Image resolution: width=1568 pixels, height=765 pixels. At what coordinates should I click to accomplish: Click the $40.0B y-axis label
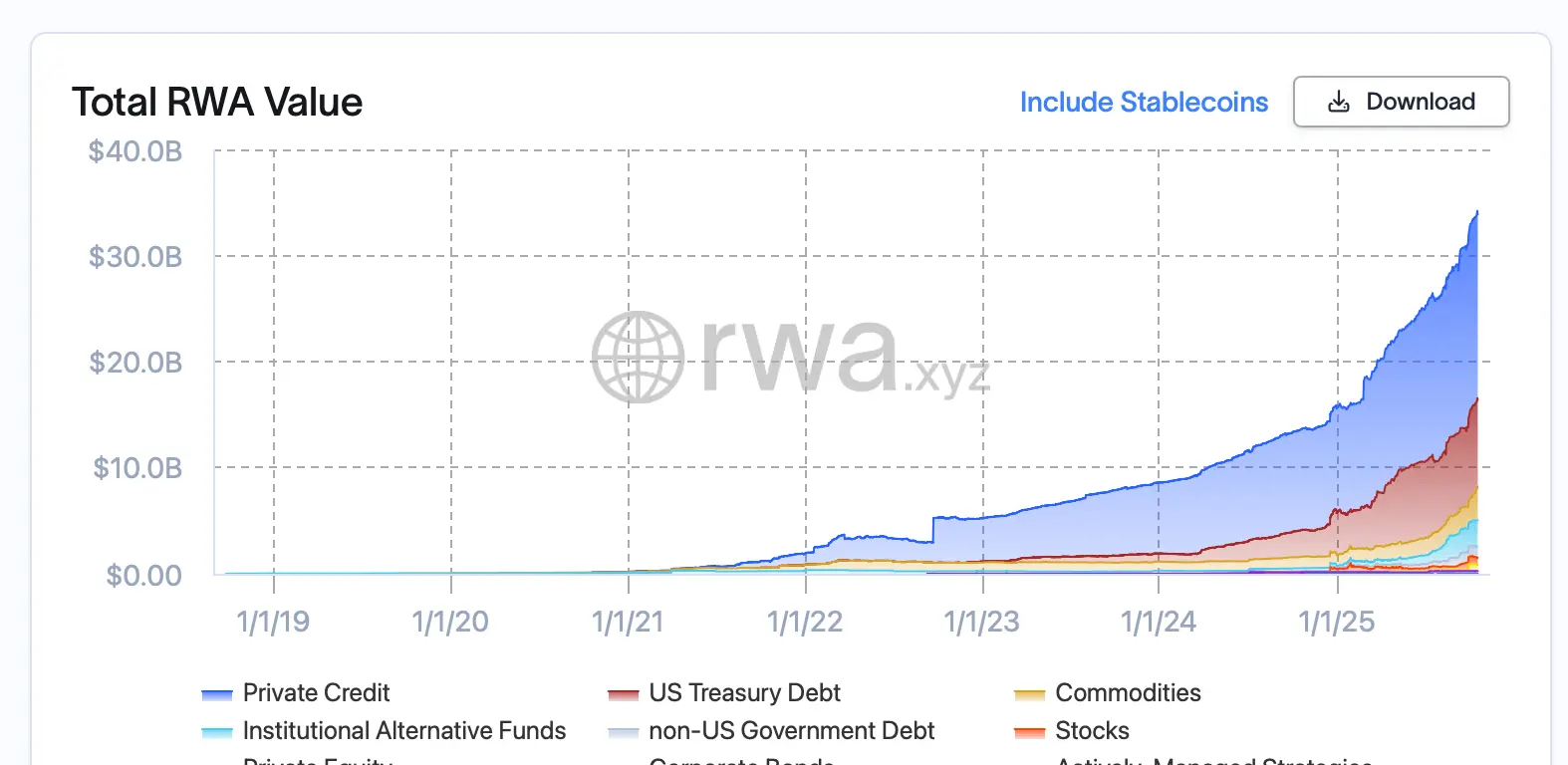coord(135,151)
